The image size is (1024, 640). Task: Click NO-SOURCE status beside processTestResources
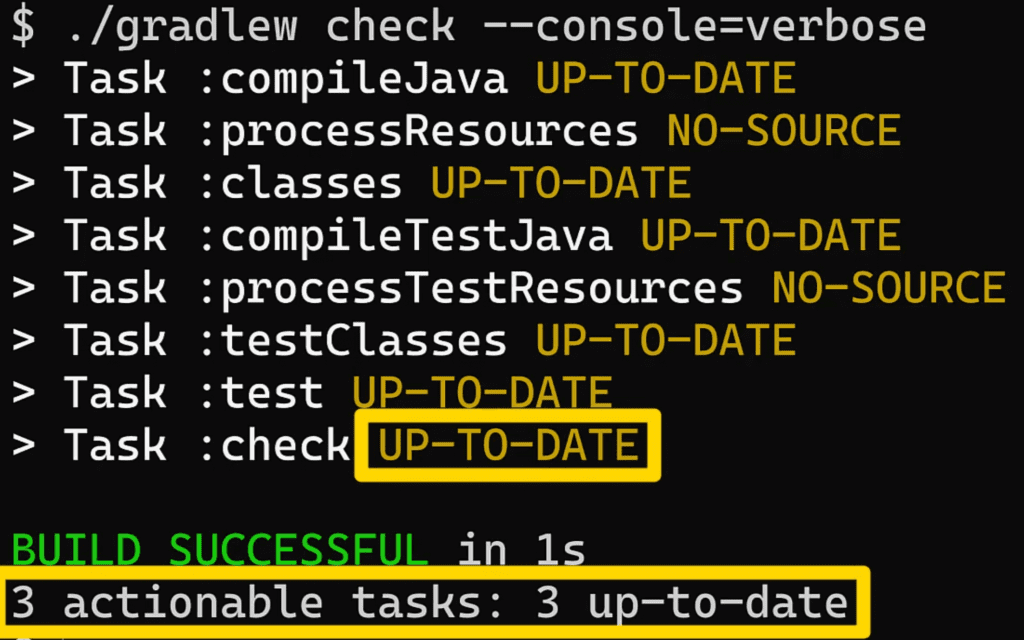click(x=888, y=288)
